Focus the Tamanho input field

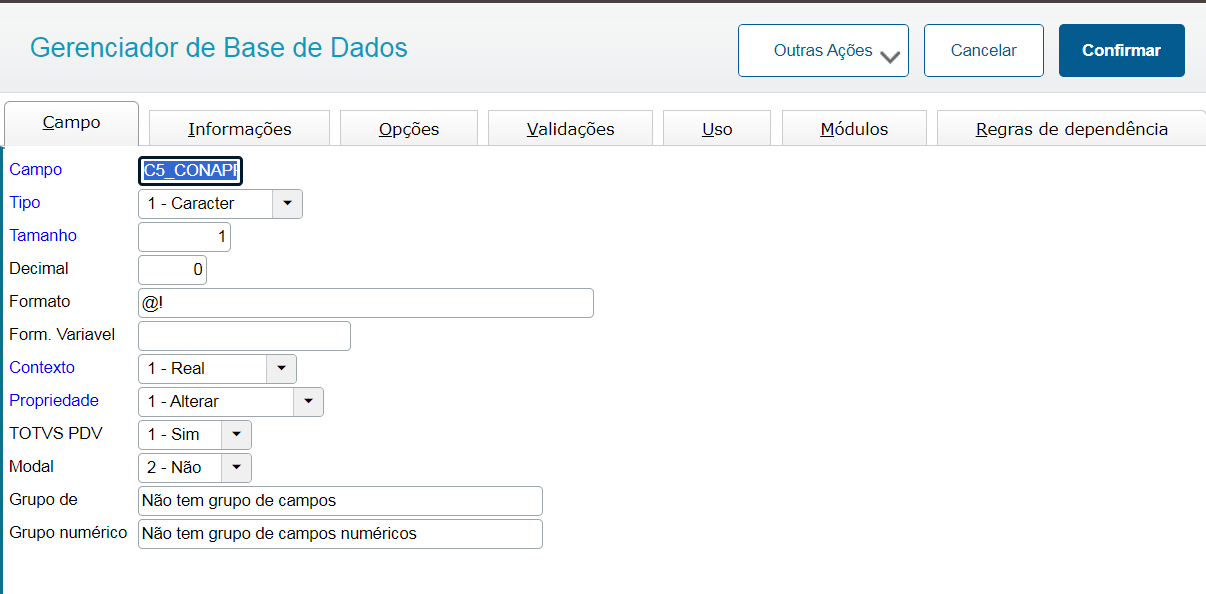[x=184, y=237]
